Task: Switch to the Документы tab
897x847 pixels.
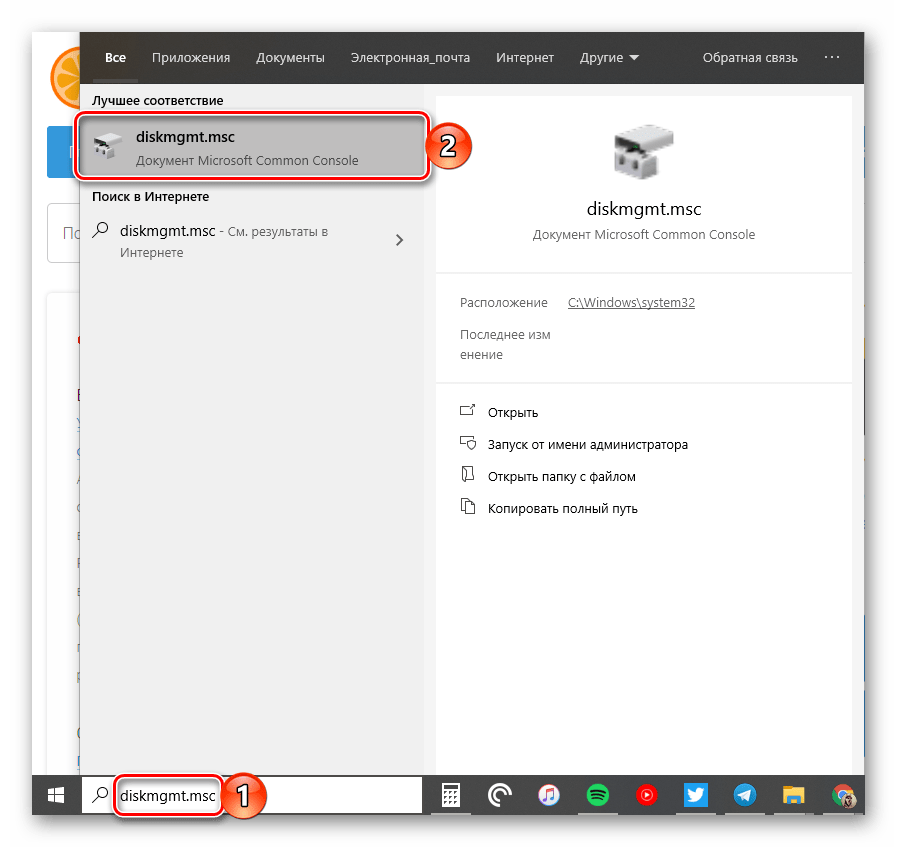Action: 290,58
